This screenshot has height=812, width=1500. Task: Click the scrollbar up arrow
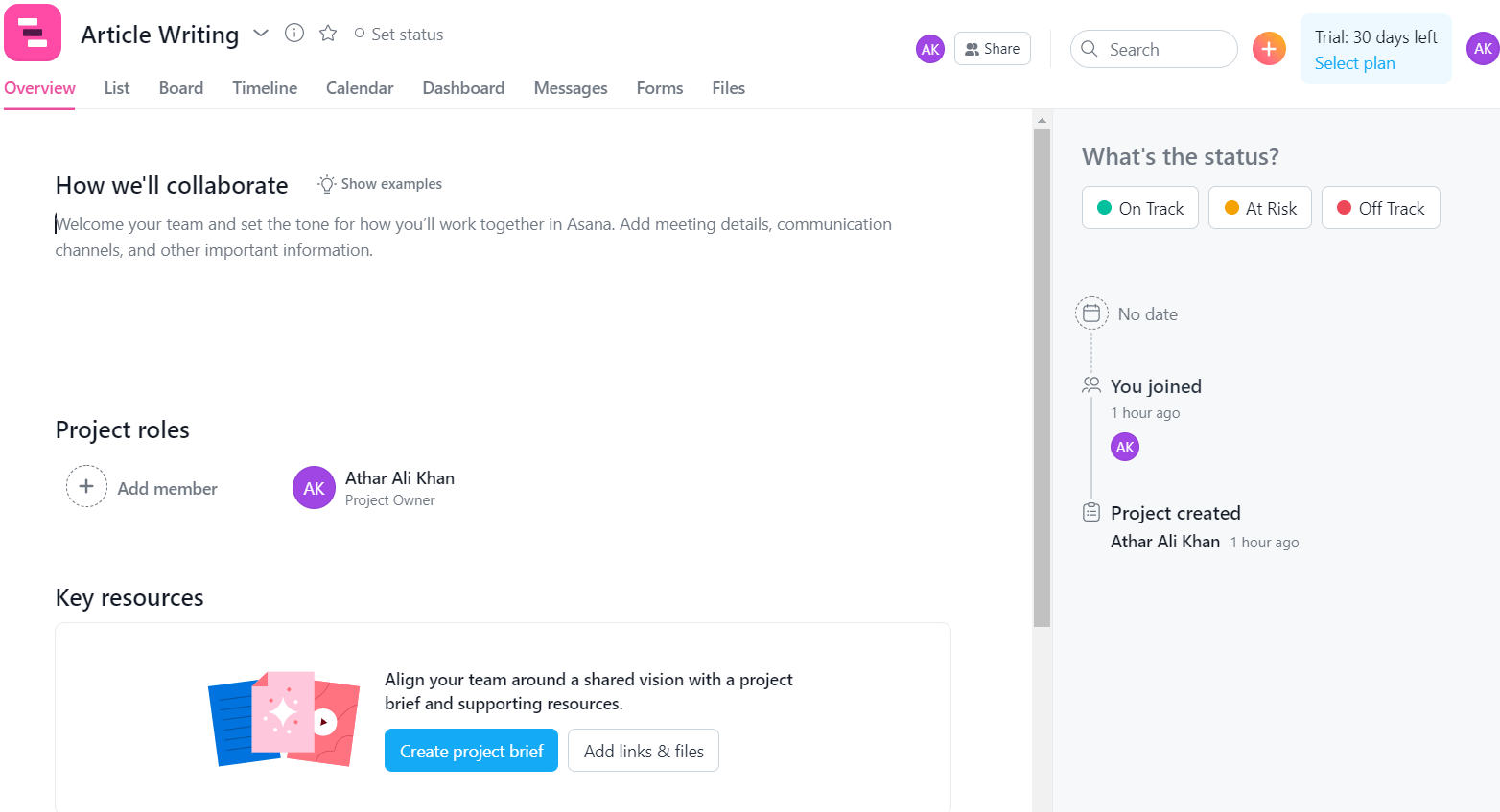point(1042,121)
